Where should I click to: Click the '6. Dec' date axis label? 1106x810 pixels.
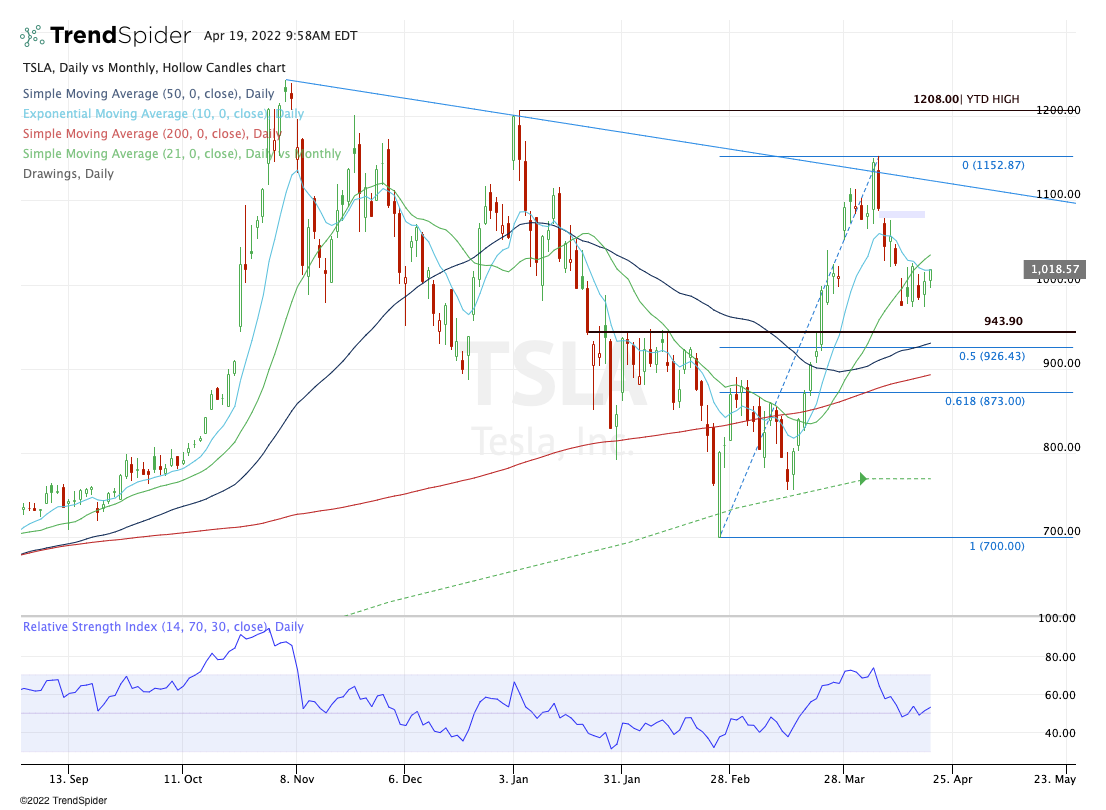click(x=405, y=779)
